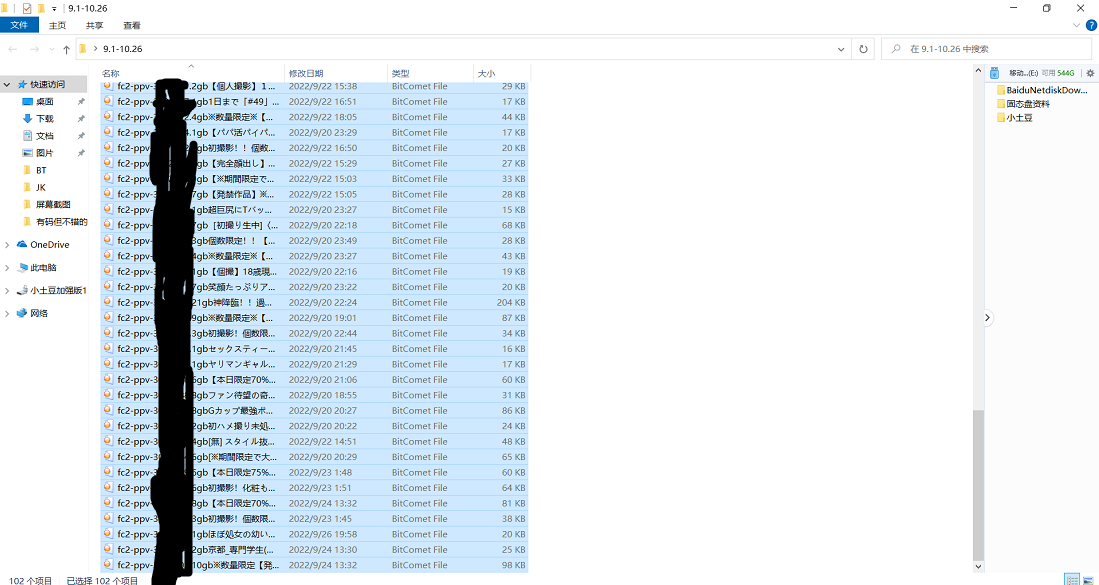Click the scrollbar up arrow of file list

978,70
